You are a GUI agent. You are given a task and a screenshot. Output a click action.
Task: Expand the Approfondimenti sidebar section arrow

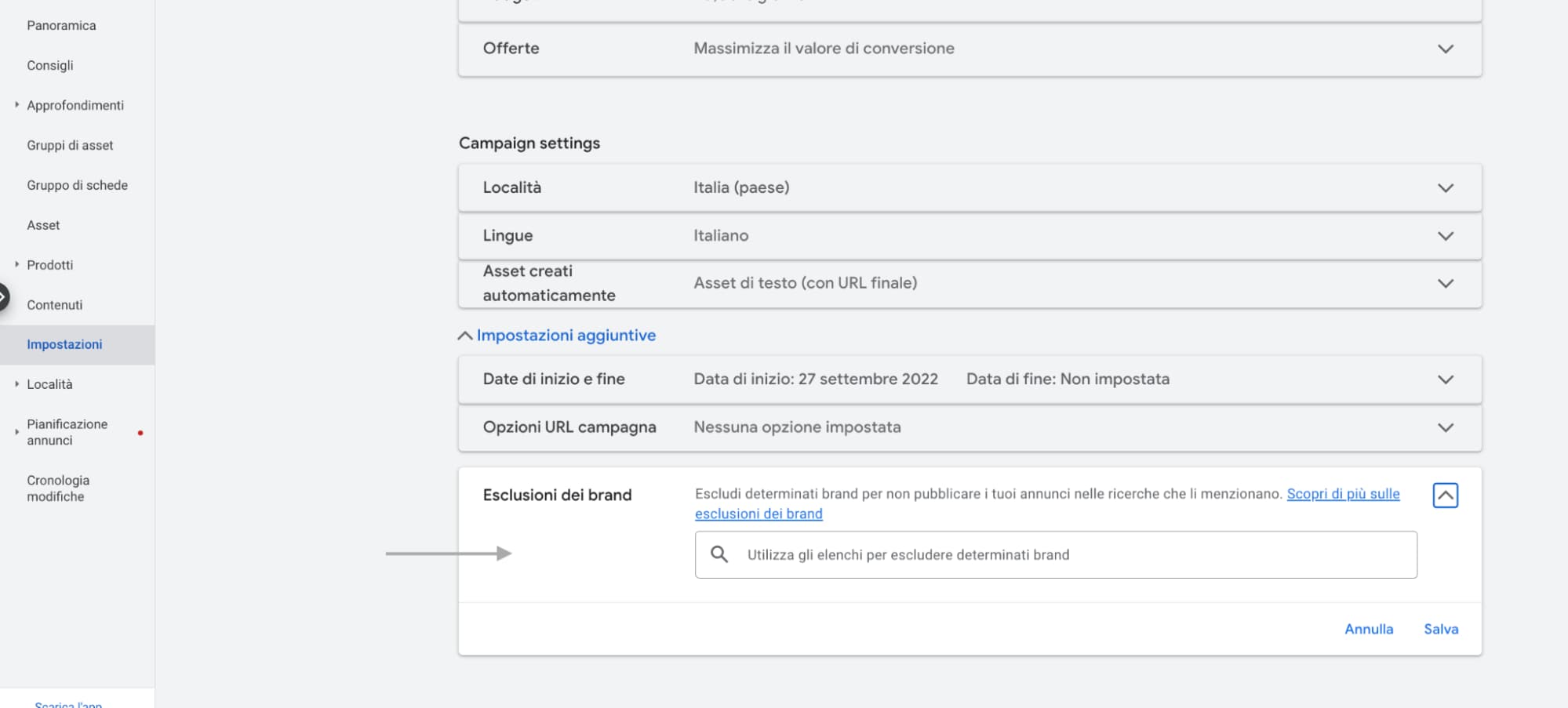(x=16, y=104)
